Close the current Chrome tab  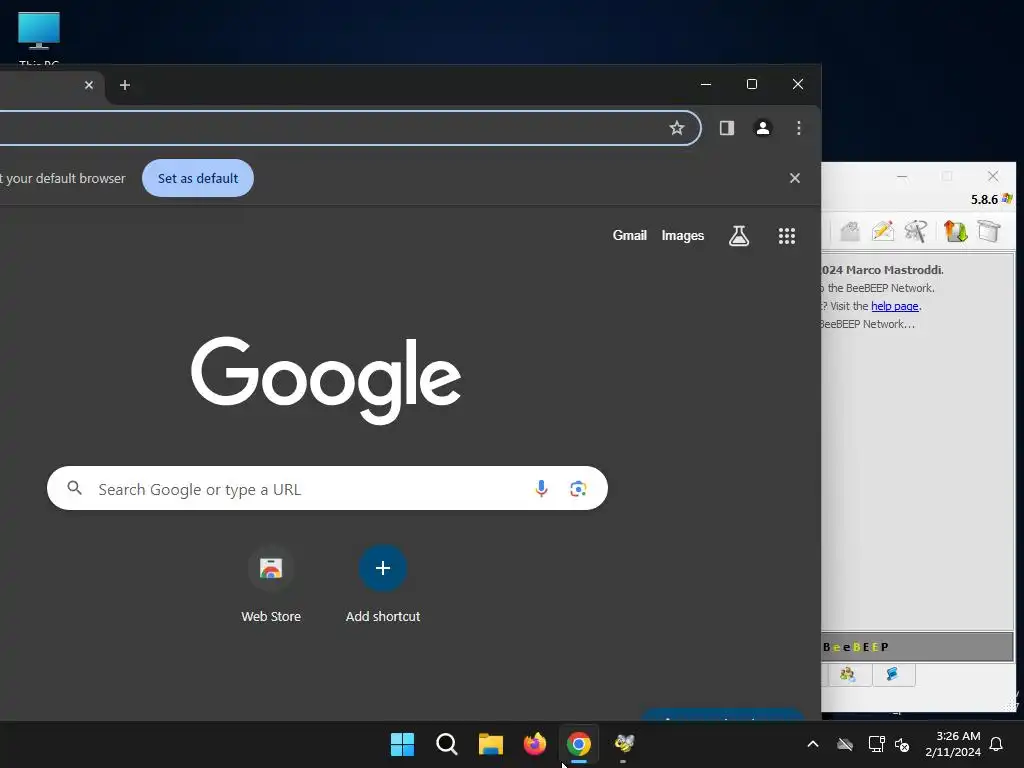pos(89,85)
